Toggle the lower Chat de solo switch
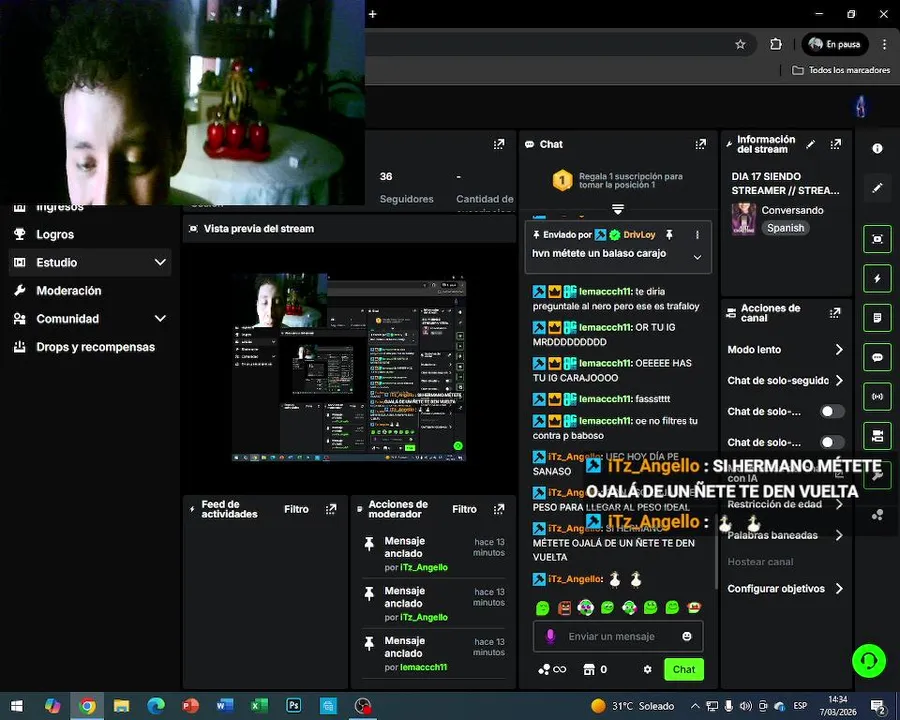Viewport: 900px width, 720px height. click(832, 442)
